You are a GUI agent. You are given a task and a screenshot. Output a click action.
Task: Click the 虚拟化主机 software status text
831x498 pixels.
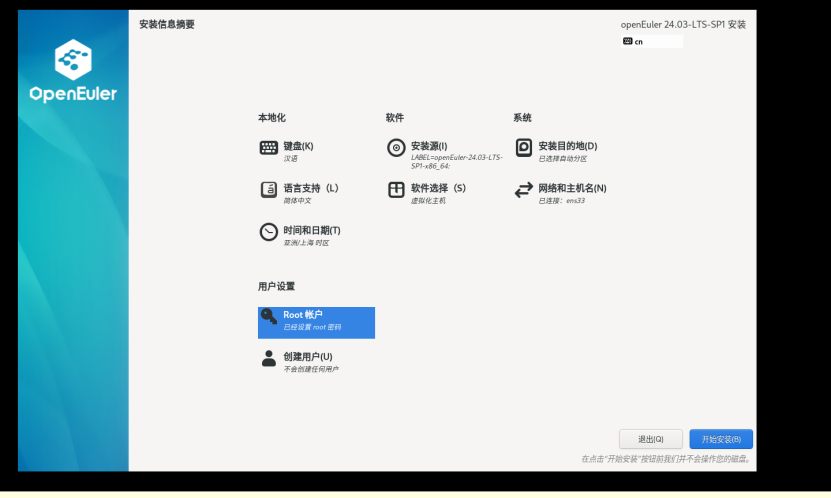428,201
